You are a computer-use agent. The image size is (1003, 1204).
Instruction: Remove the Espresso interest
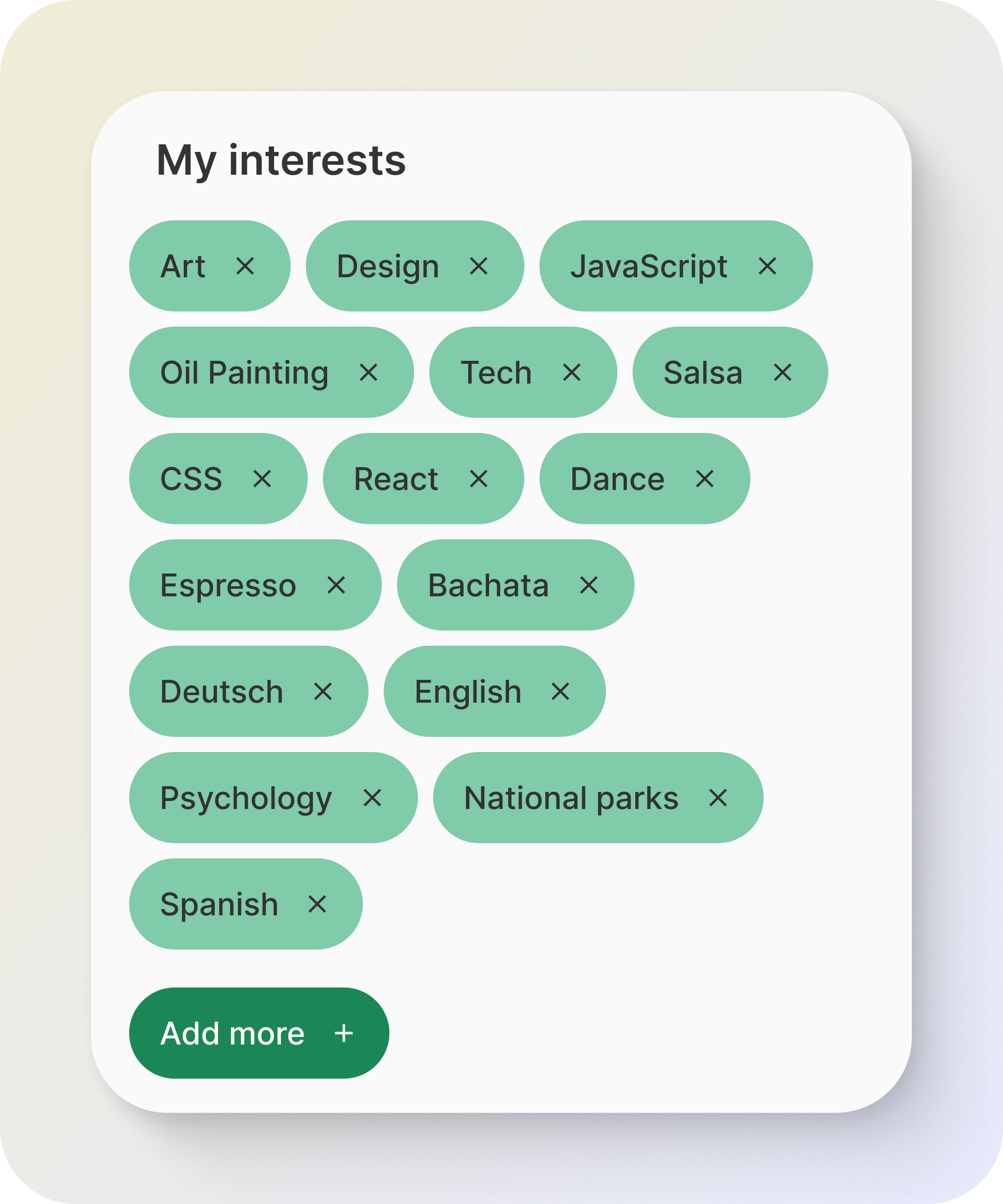[336, 585]
